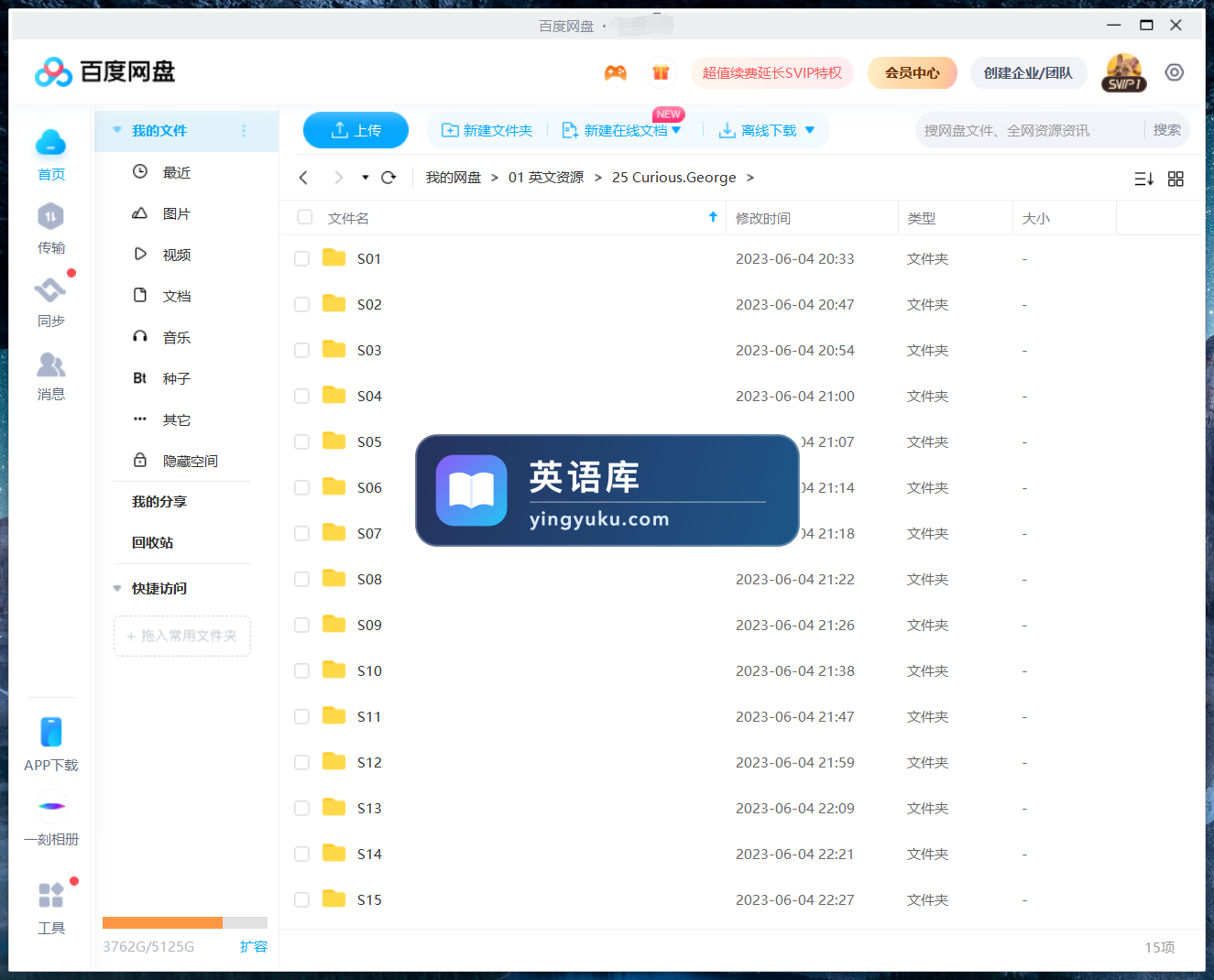The image size is (1214, 980).
Task: Collapse the 我的文件 tree arrow
Action: [x=117, y=130]
